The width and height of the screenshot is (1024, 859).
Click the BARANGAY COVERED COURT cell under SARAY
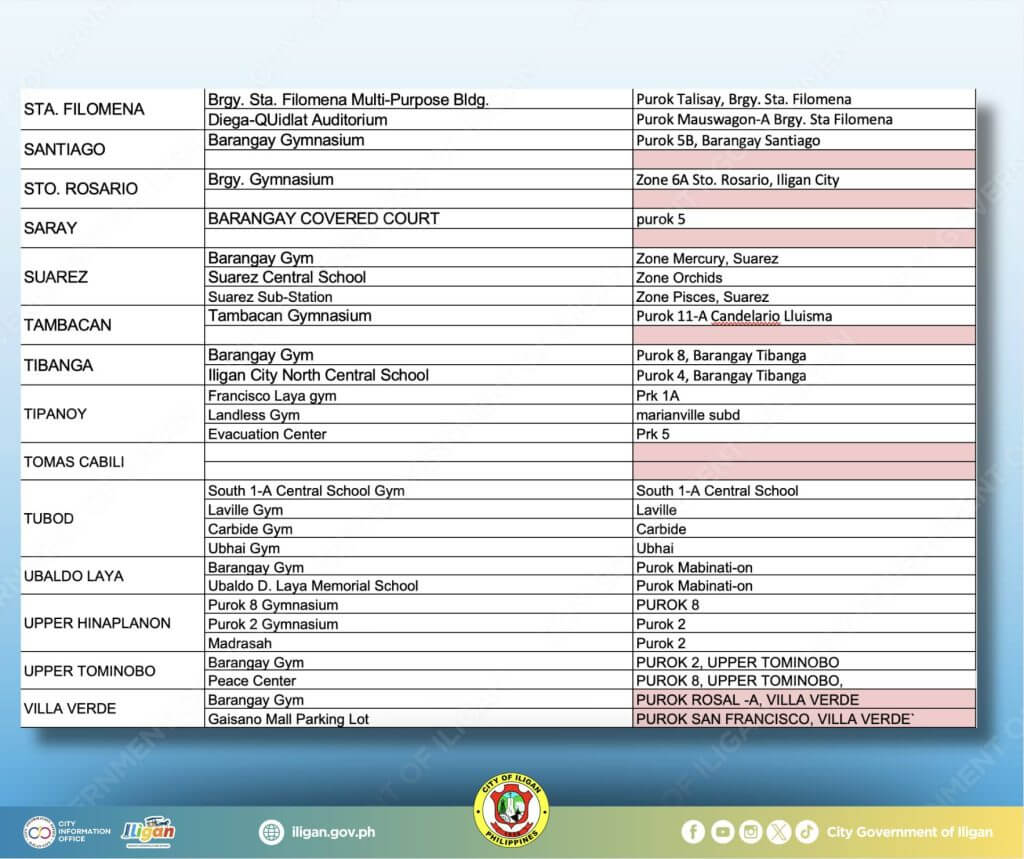[321, 218]
